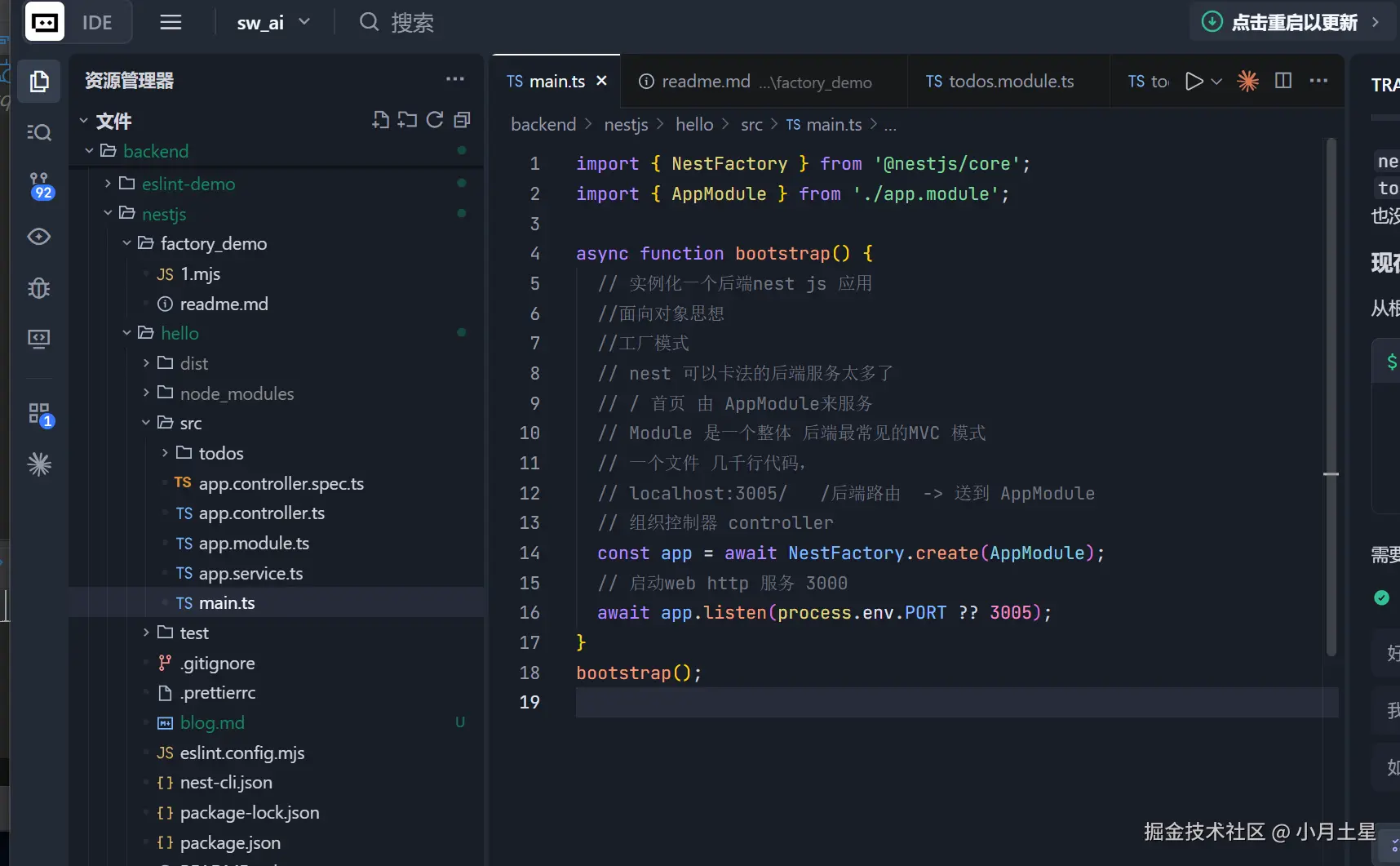The width and height of the screenshot is (1400, 866).
Task: Open the Debug bug icon in activity bar
Action: pos(39,287)
